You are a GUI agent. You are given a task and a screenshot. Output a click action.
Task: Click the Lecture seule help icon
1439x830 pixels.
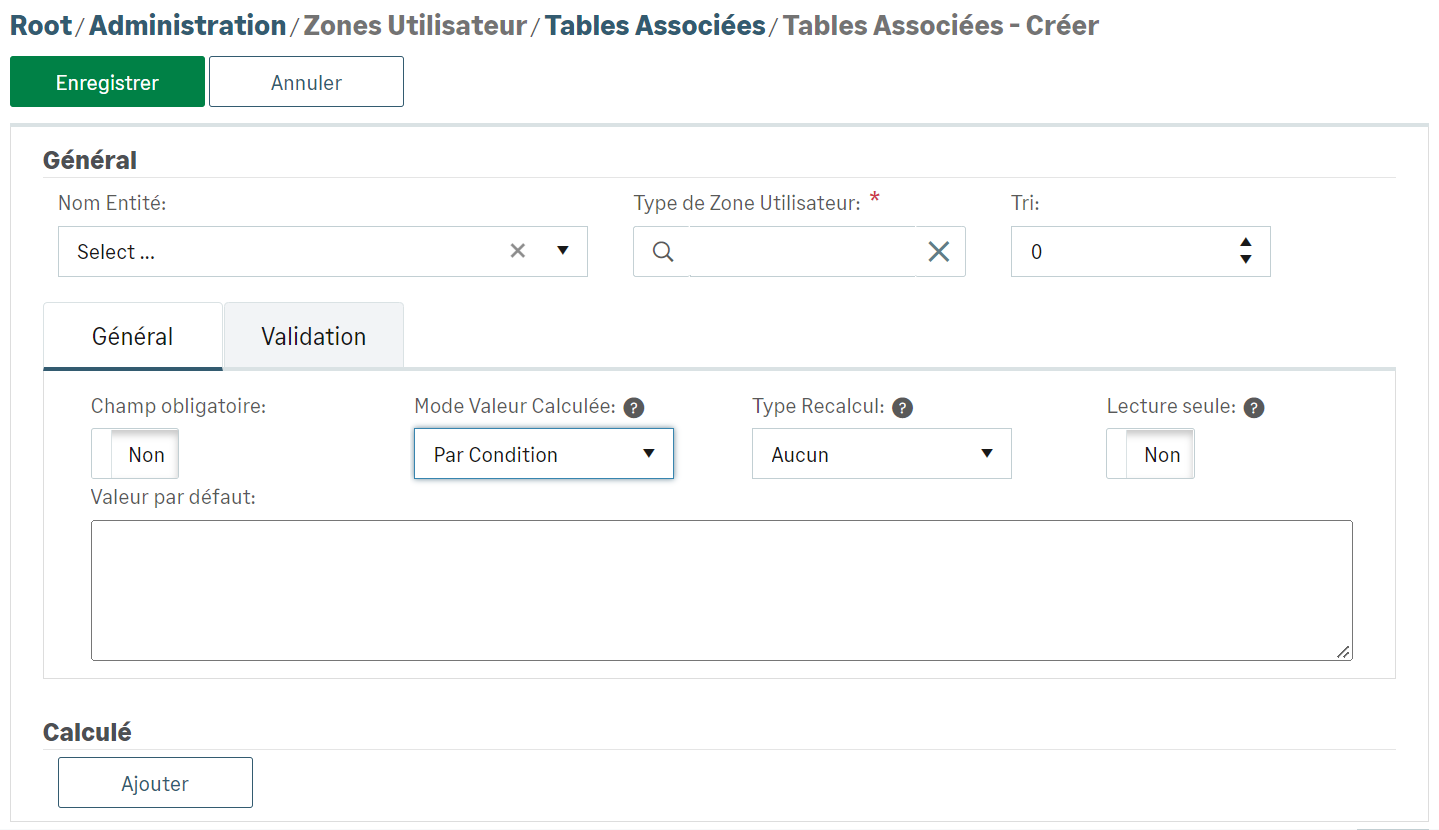point(1254,408)
